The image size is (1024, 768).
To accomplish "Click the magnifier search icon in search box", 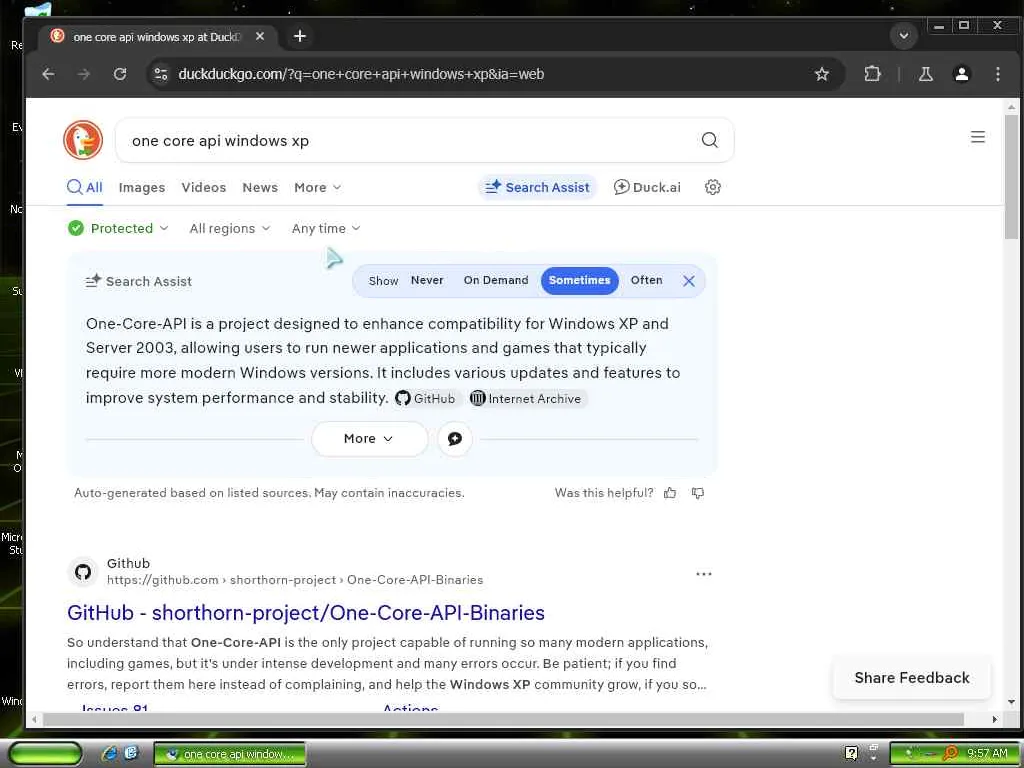I will point(709,140).
